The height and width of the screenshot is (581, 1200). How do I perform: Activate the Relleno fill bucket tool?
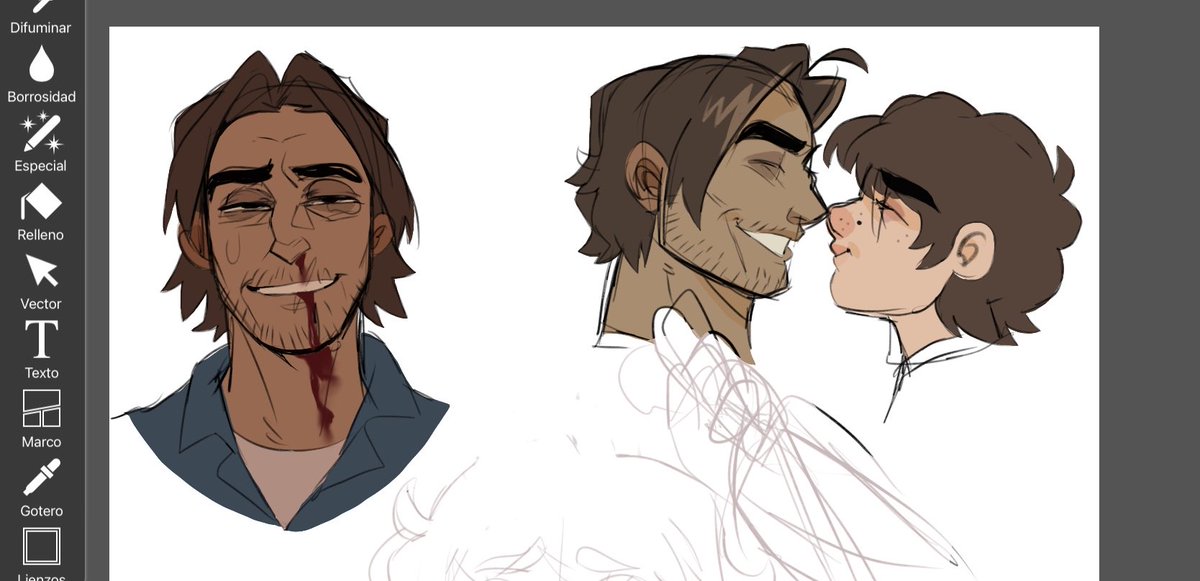click(41, 213)
